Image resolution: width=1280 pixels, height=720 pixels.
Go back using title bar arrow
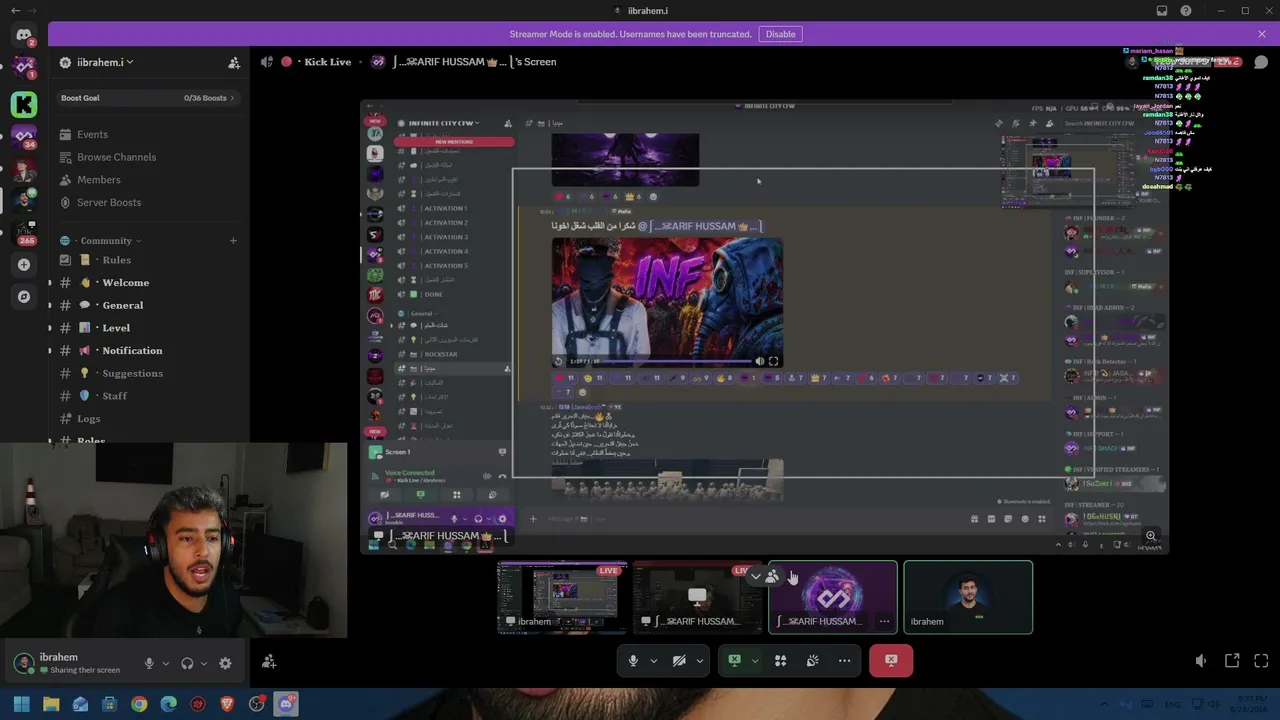[x=15, y=11]
